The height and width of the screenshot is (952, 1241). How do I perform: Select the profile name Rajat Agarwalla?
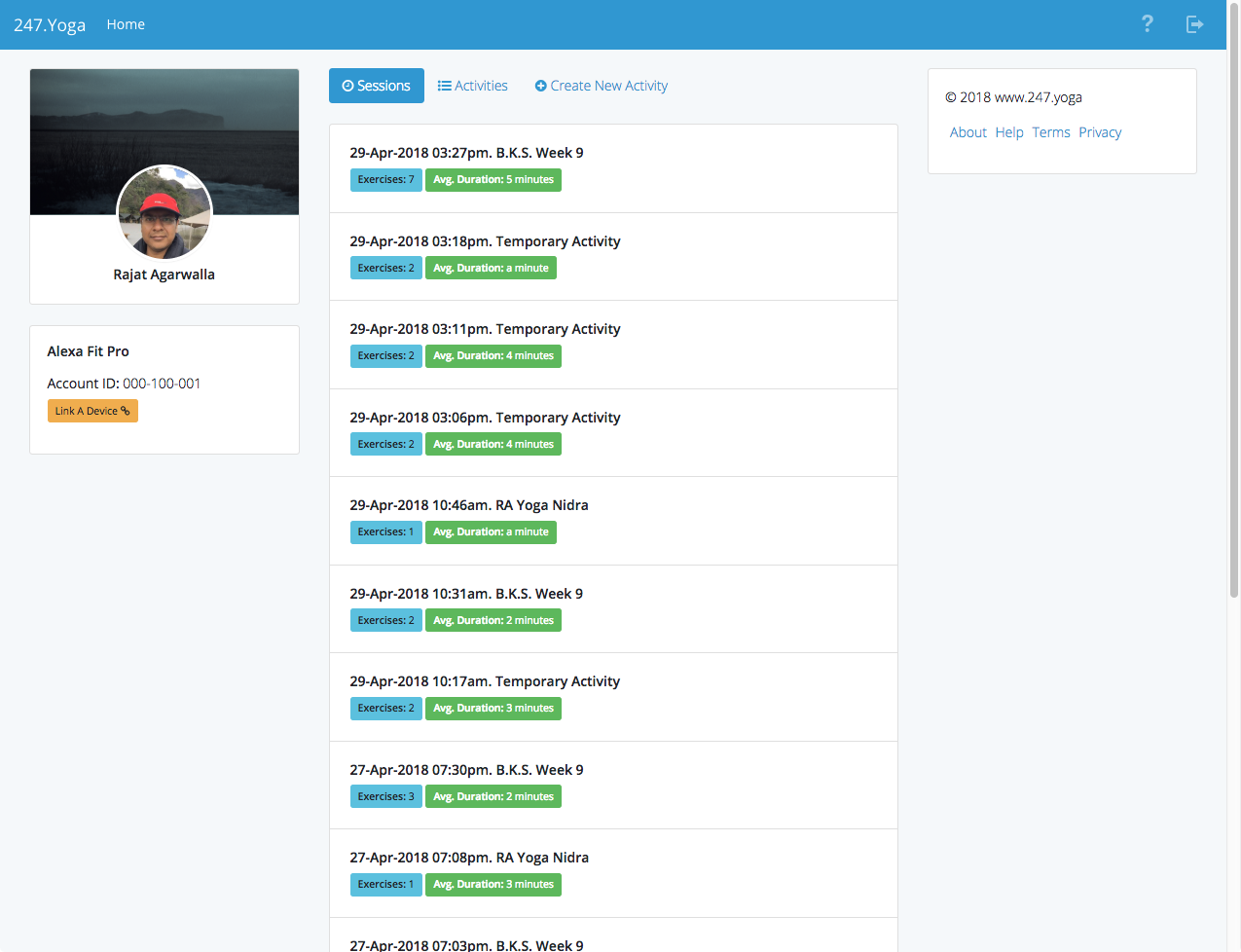164,275
